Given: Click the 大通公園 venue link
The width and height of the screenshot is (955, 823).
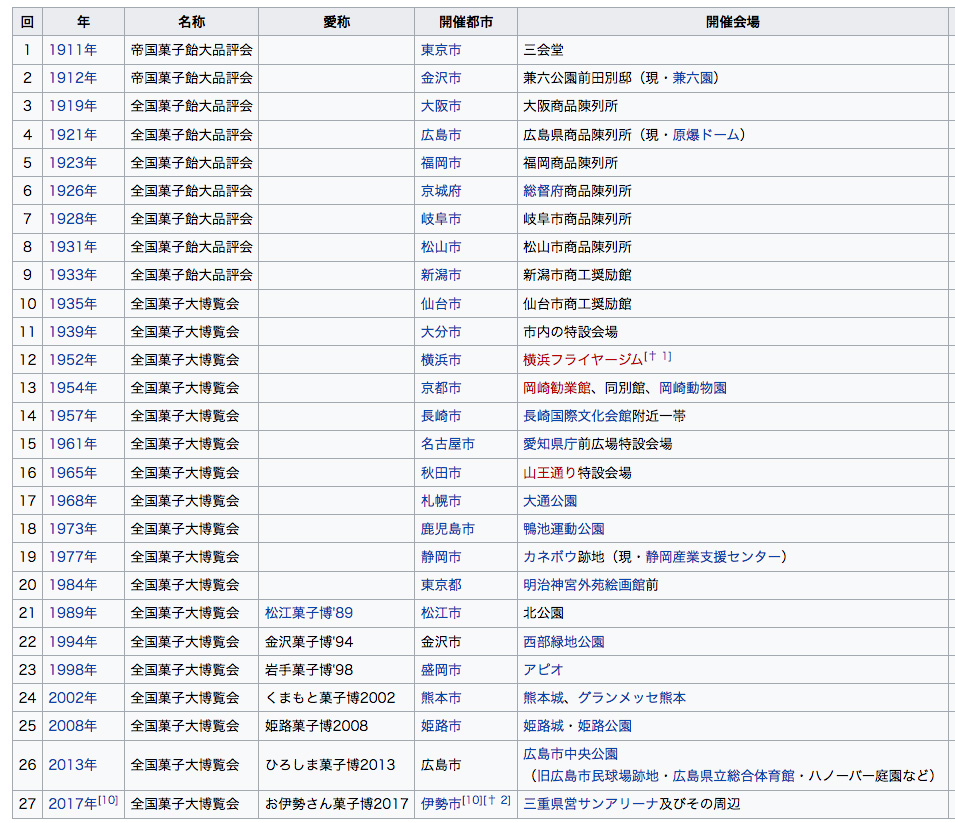Looking at the screenshot, I should click(550, 500).
